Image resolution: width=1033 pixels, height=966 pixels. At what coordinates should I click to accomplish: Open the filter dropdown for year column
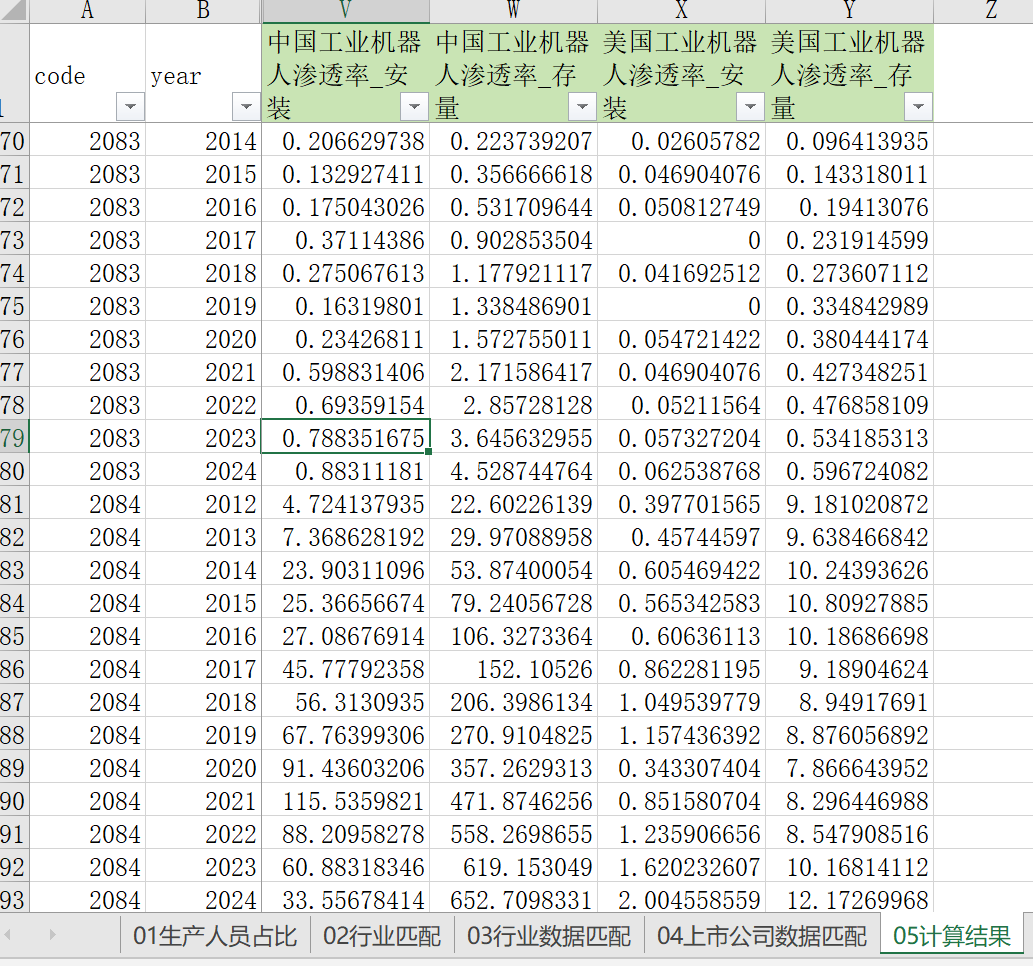246,106
